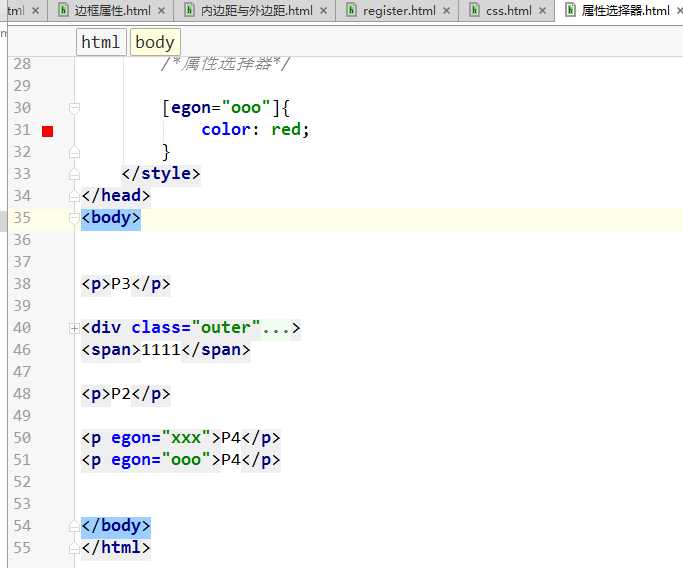The width and height of the screenshot is (683, 568).
Task: Close the register.html tab
Action: (x=446, y=10)
